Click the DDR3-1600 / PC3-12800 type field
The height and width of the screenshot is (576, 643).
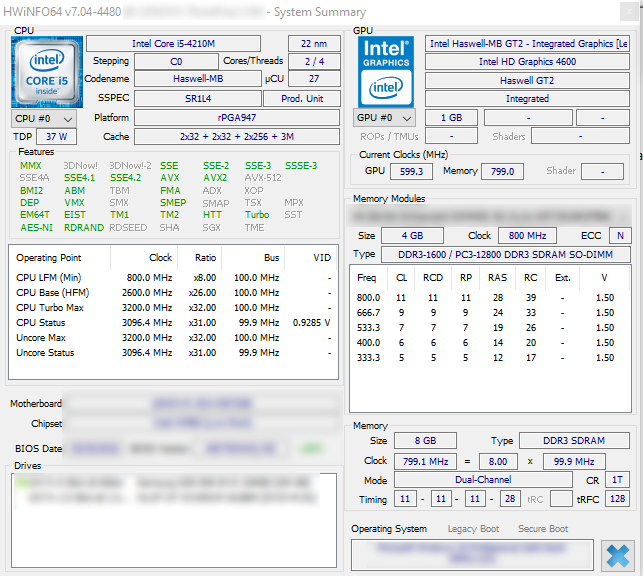506,254
